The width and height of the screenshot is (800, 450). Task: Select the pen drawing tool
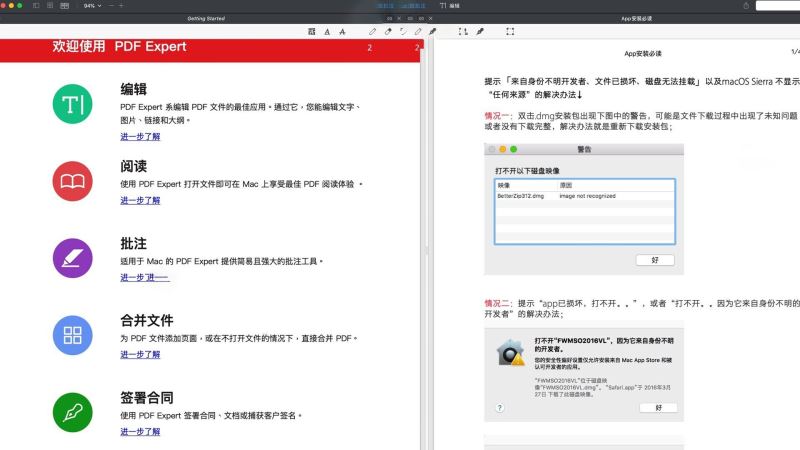coord(372,32)
